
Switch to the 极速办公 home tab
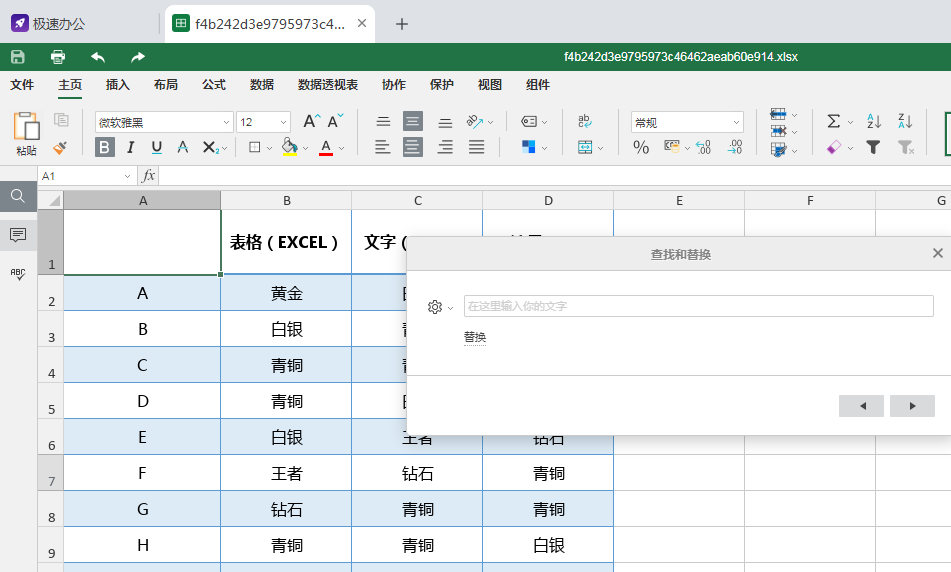click(47, 24)
